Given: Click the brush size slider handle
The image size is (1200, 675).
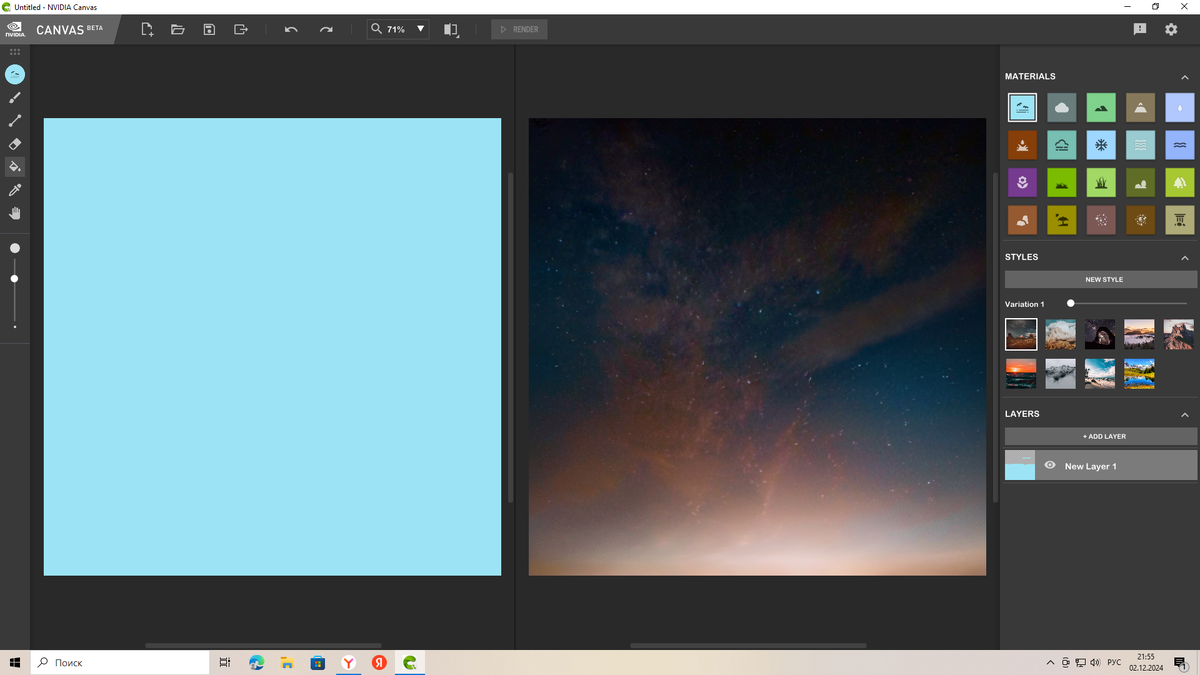Looking at the screenshot, I should (x=15, y=279).
